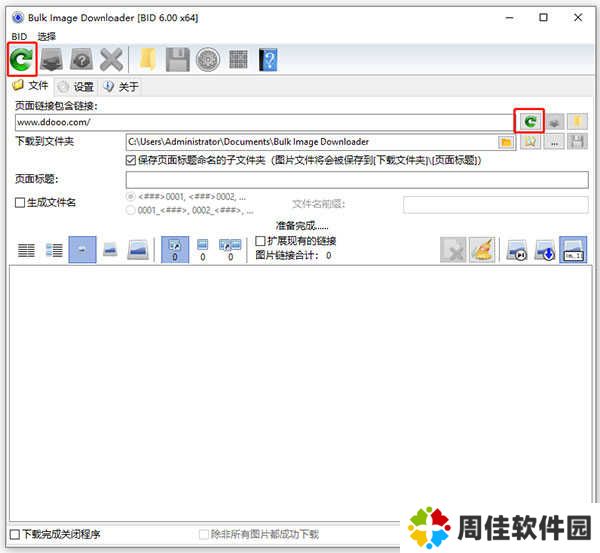
Task: Open the BID menu
Action: (19, 36)
